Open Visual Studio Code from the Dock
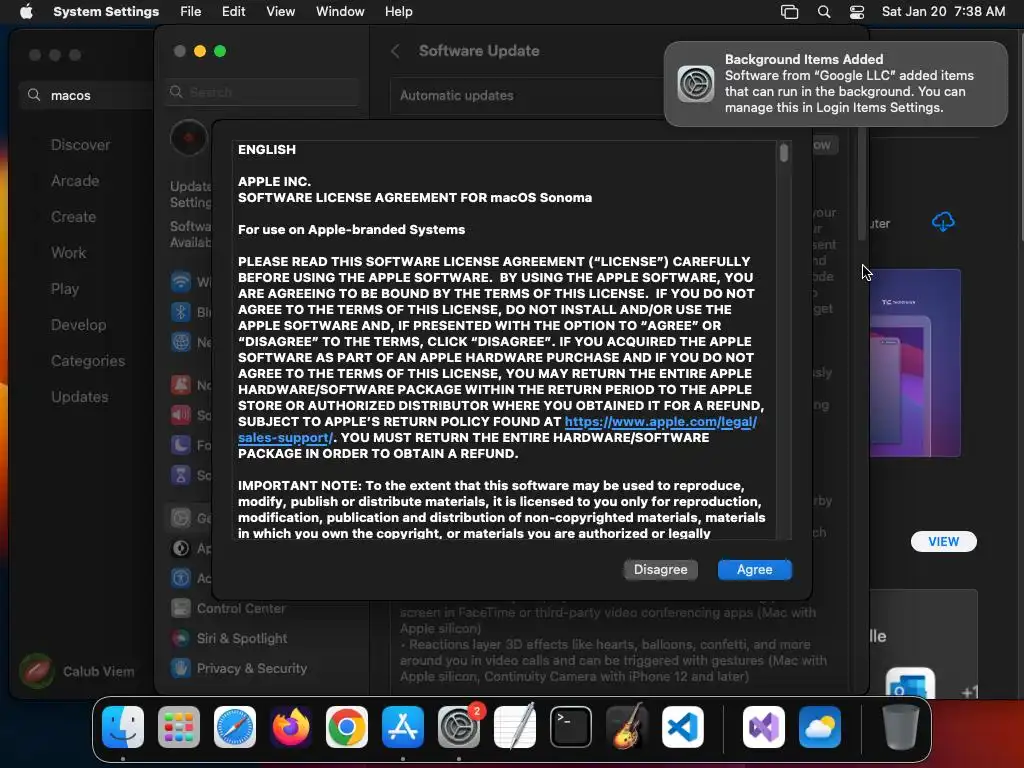Screen dimensions: 1024x768 (683, 727)
